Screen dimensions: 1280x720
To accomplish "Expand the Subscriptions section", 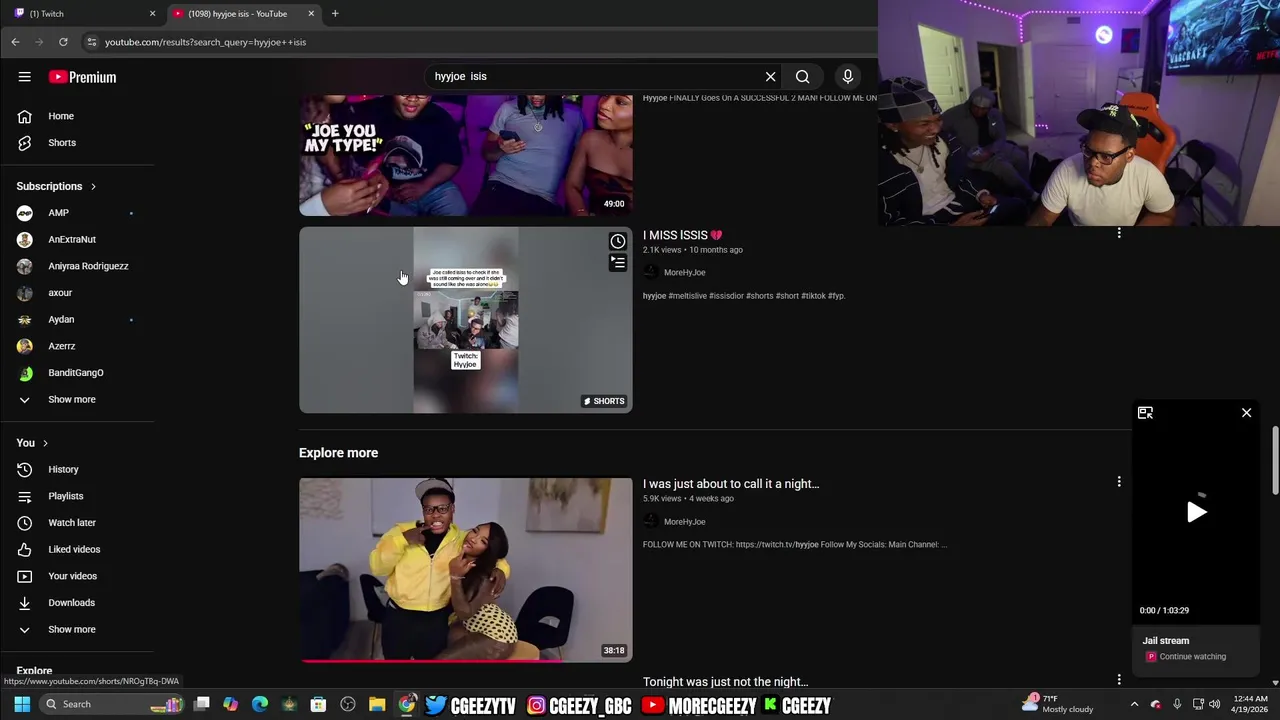I will point(57,186).
